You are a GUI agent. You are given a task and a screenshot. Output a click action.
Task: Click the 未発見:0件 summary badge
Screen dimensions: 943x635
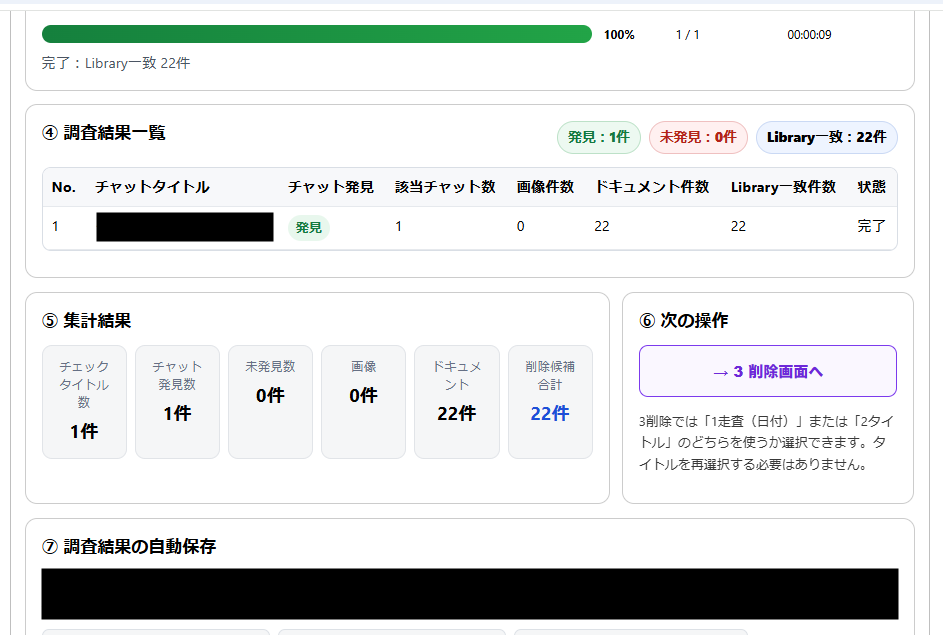698,137
